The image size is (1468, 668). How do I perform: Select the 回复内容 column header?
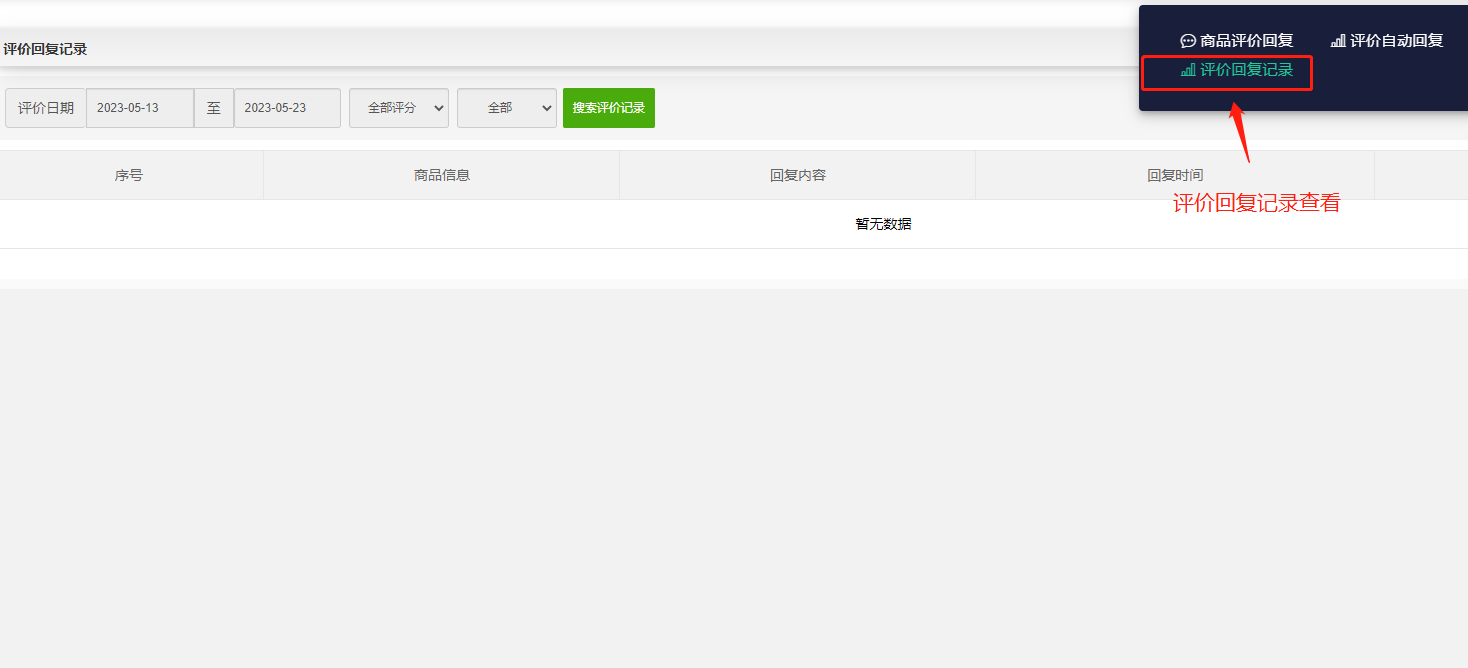[x=797, y=175]
